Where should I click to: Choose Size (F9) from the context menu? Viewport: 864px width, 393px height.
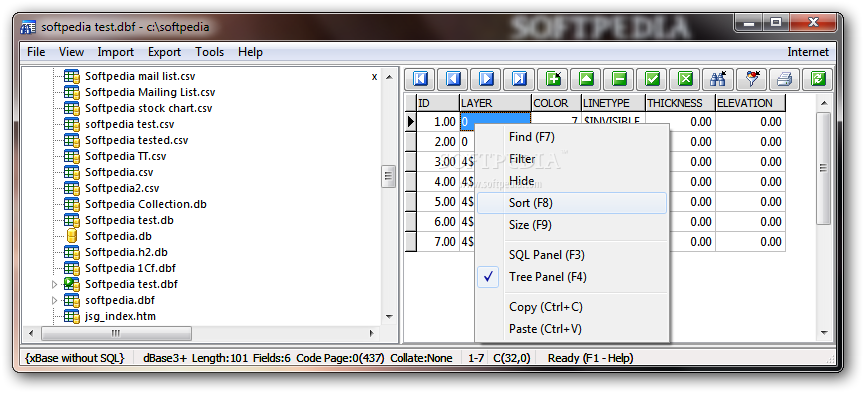(571, 225)
